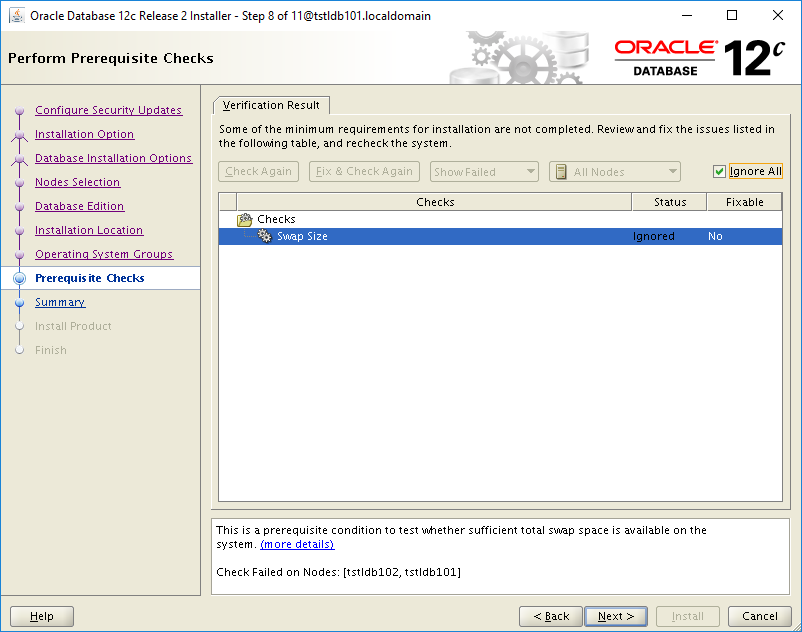Go to Installation Option step
802x632 pixels.
pos(84,134)
